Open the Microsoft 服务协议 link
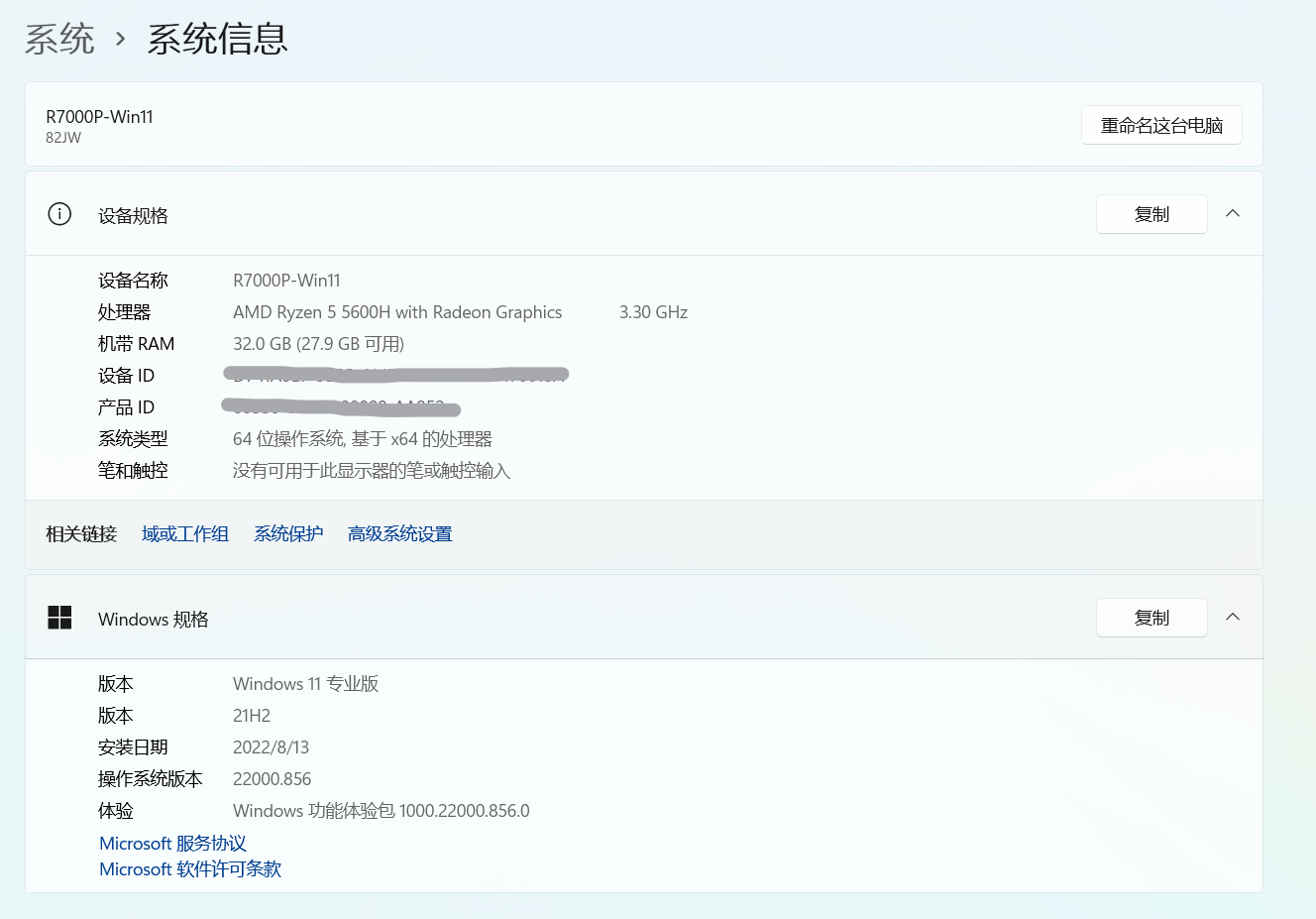Screen dimensions: 1316x919 [171, 843]
